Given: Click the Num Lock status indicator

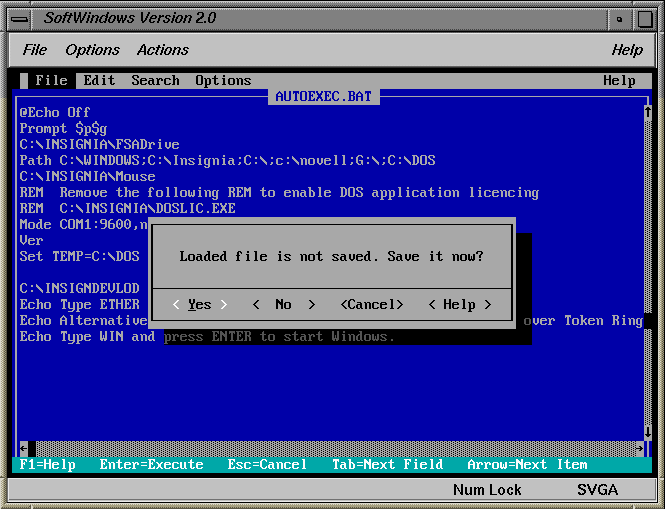Looking at the screenshot, I should point(487,490).
